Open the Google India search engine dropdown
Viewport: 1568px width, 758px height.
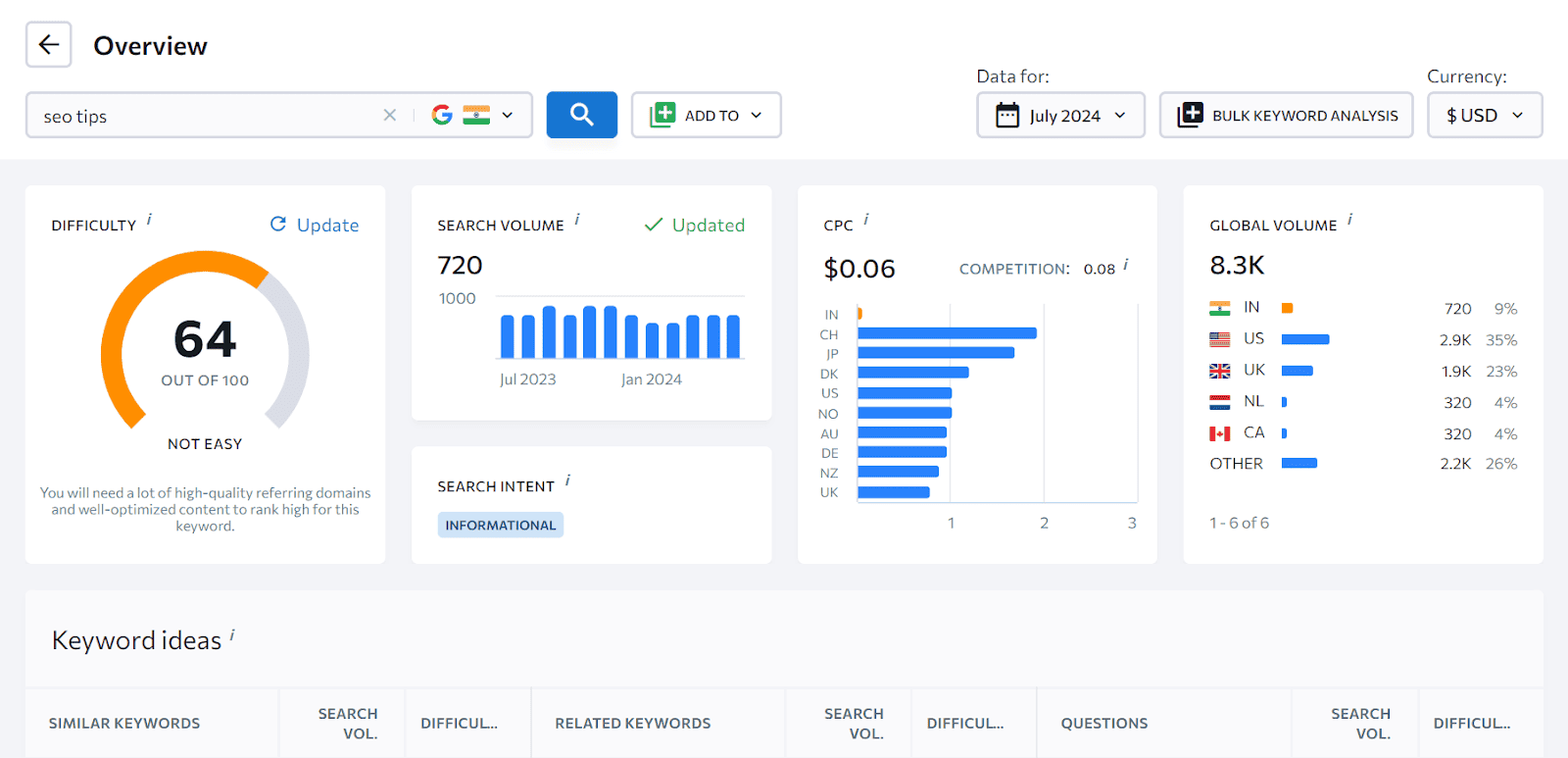pyautogui.click(x=473, y=116)
